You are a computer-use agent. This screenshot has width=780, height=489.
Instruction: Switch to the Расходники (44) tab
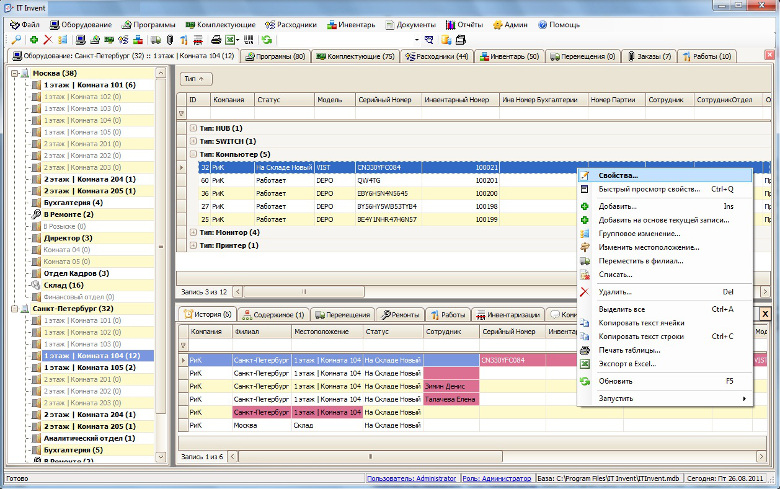(440, 57)
